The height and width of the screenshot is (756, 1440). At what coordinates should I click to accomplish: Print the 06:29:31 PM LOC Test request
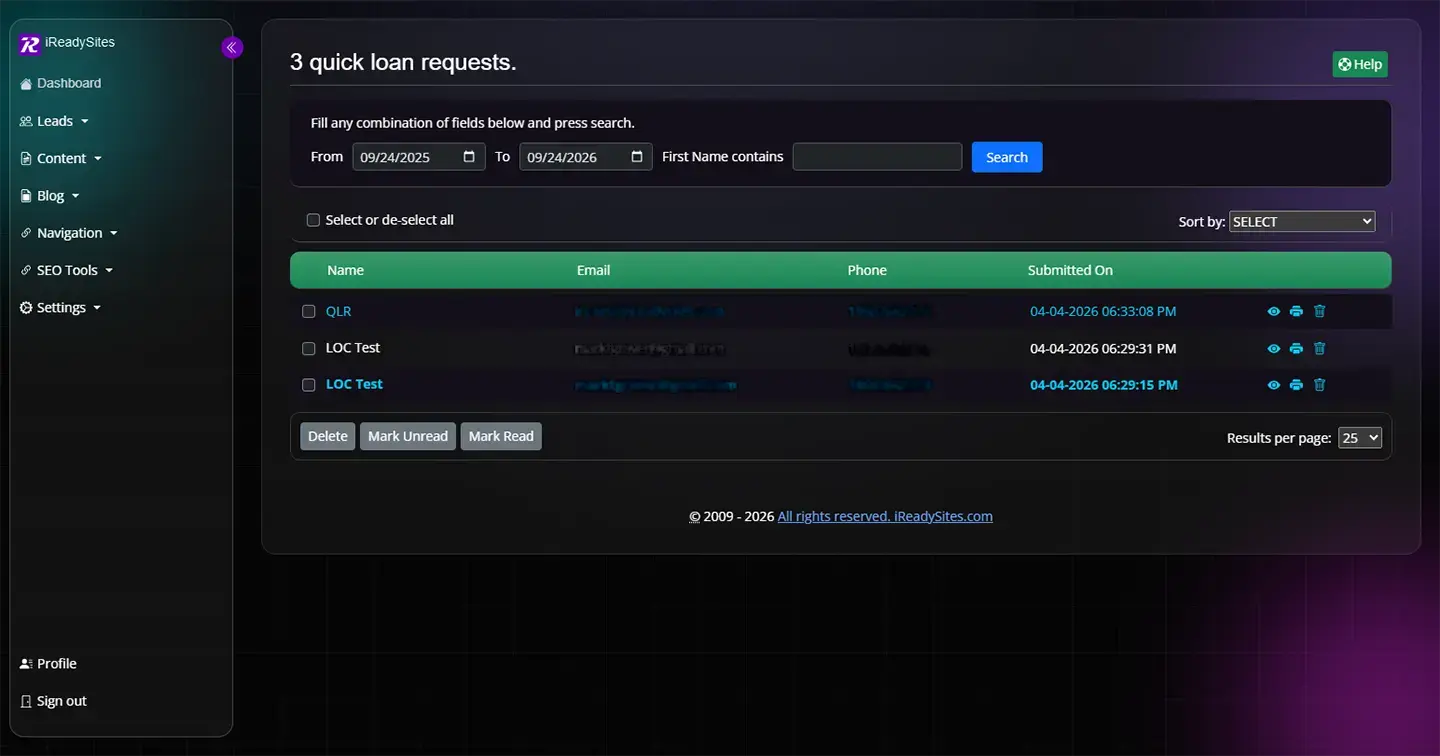coord(1296,348)
